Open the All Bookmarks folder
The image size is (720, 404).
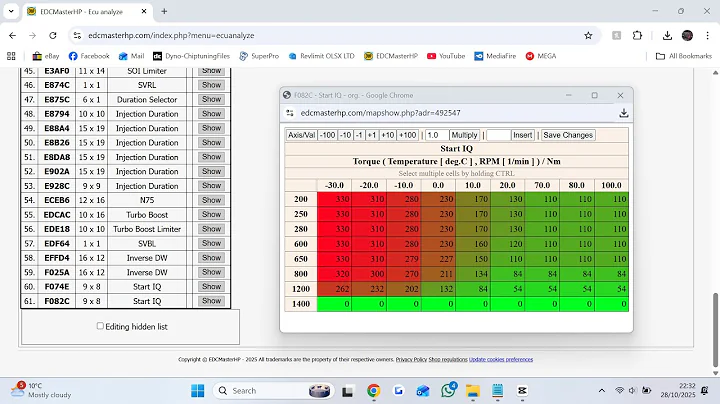tap(684, 56)
